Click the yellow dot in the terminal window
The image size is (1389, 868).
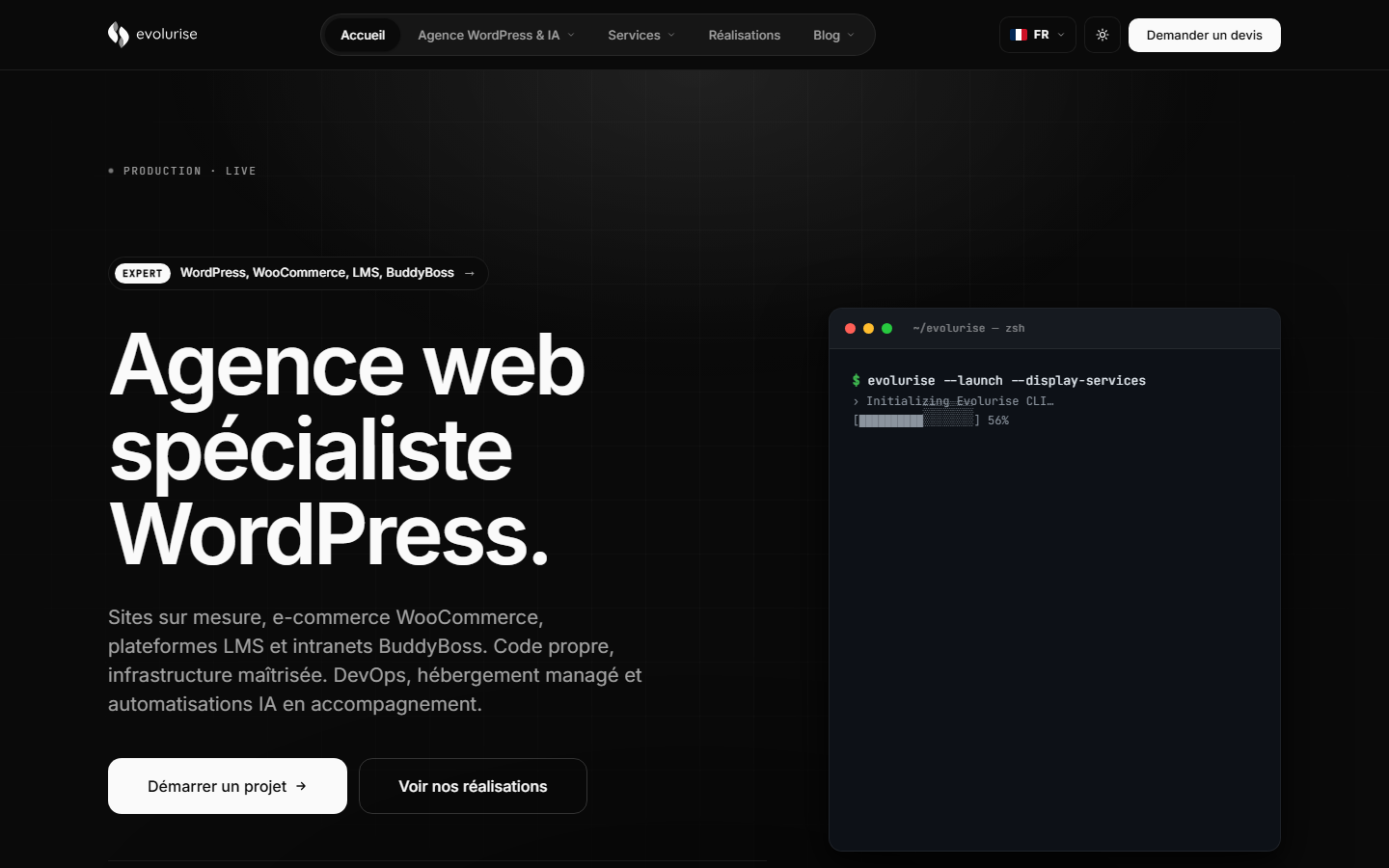click(868, 329)
